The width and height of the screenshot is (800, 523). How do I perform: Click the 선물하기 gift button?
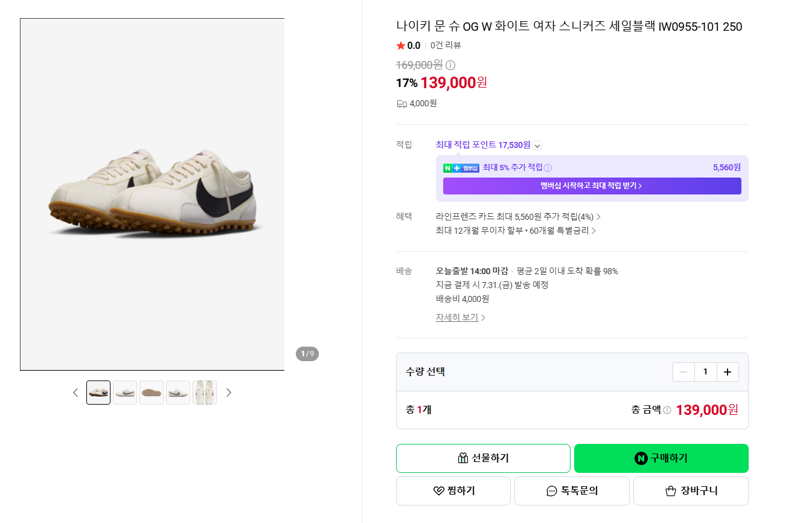pyautogui.click(x=483, y=458)
